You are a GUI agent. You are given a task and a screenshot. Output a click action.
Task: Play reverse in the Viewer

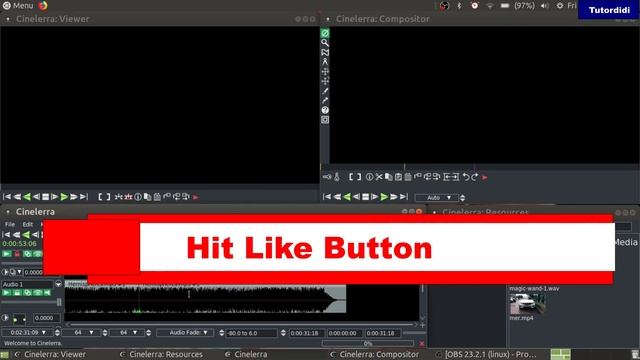tap(27, 197)
